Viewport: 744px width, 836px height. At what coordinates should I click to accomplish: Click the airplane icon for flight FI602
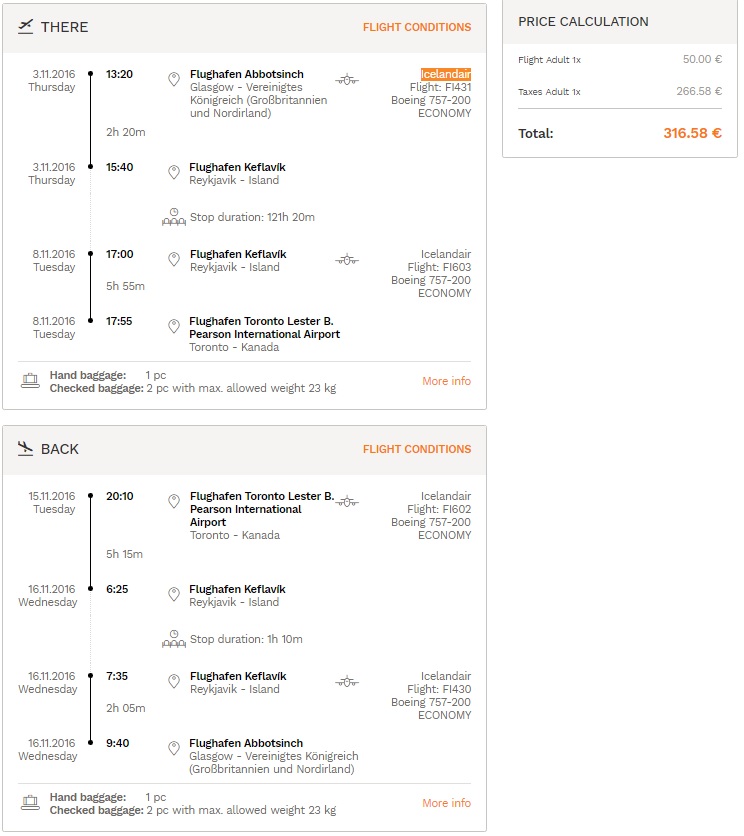coord(347,502)
